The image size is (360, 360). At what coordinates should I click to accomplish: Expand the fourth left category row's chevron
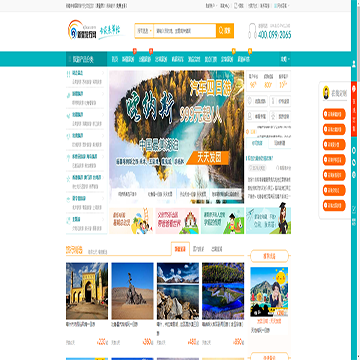(x=103, y=136)
